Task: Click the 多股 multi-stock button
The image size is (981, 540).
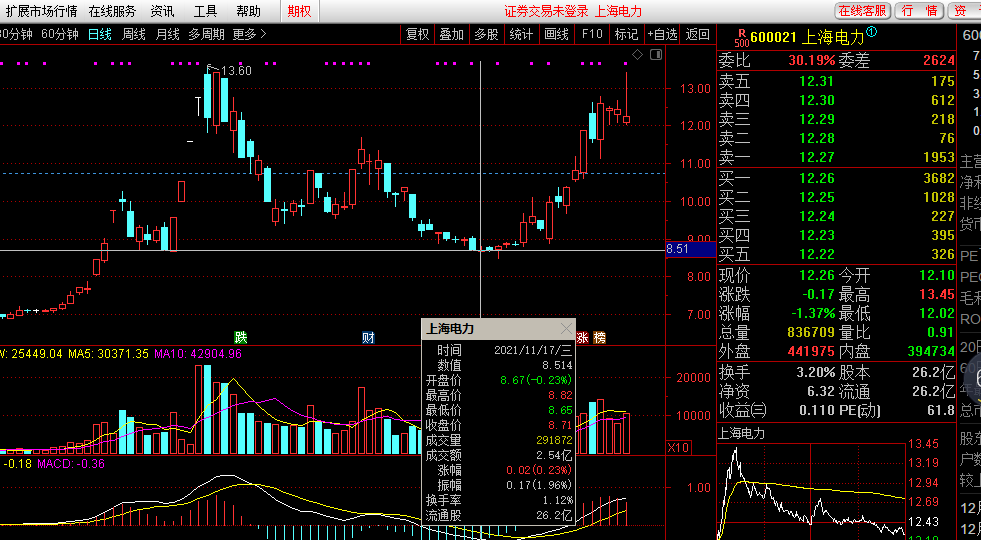Action: tap(486, 34)
